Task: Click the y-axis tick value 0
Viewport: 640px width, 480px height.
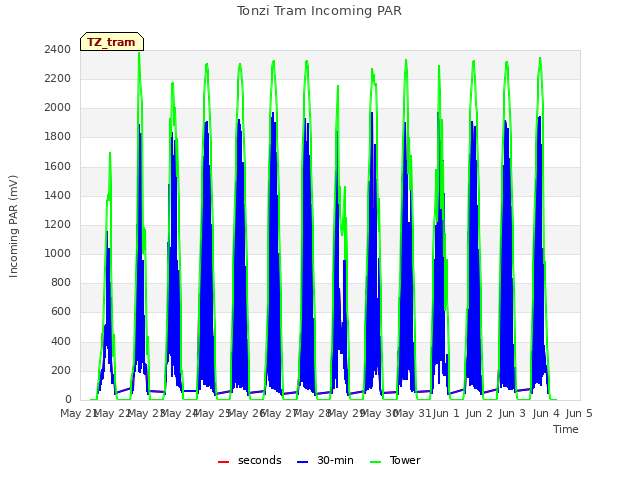Action: tap(68, 400)
